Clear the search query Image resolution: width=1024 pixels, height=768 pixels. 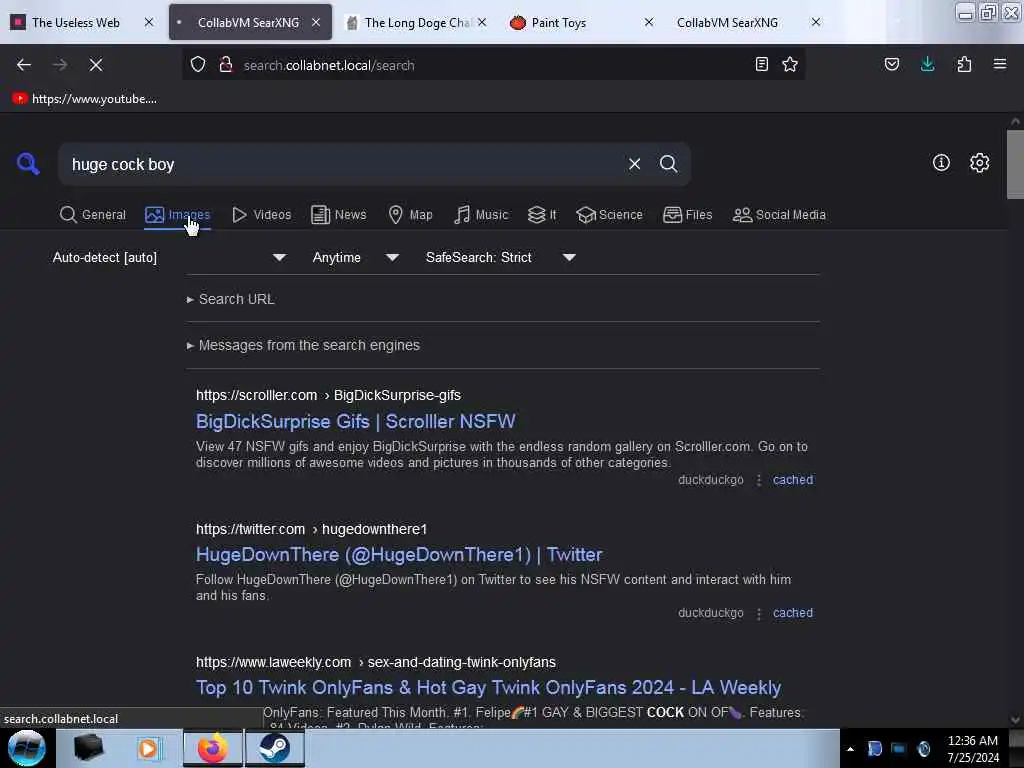point(634,164)
